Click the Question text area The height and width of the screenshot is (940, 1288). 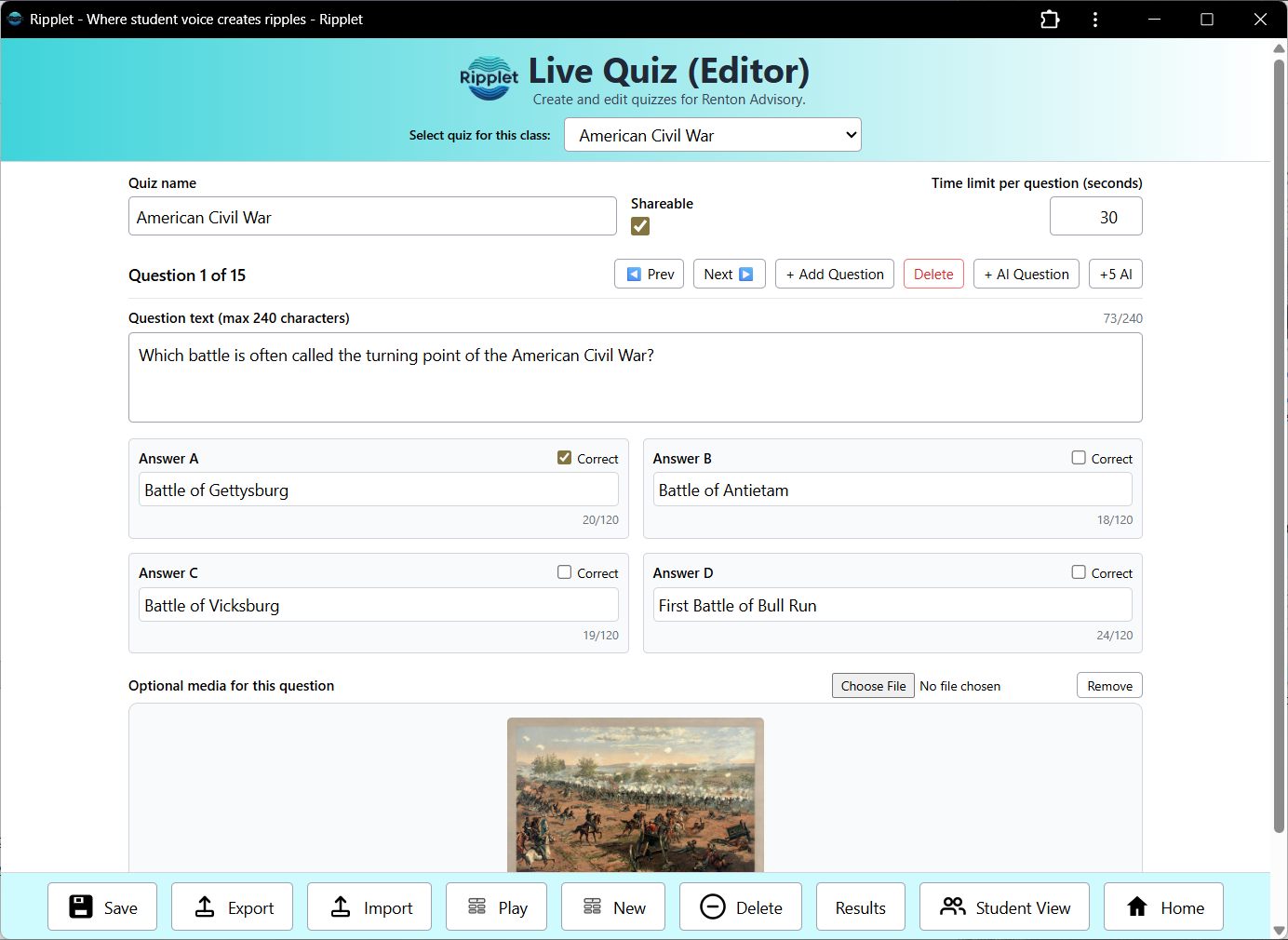636,377
